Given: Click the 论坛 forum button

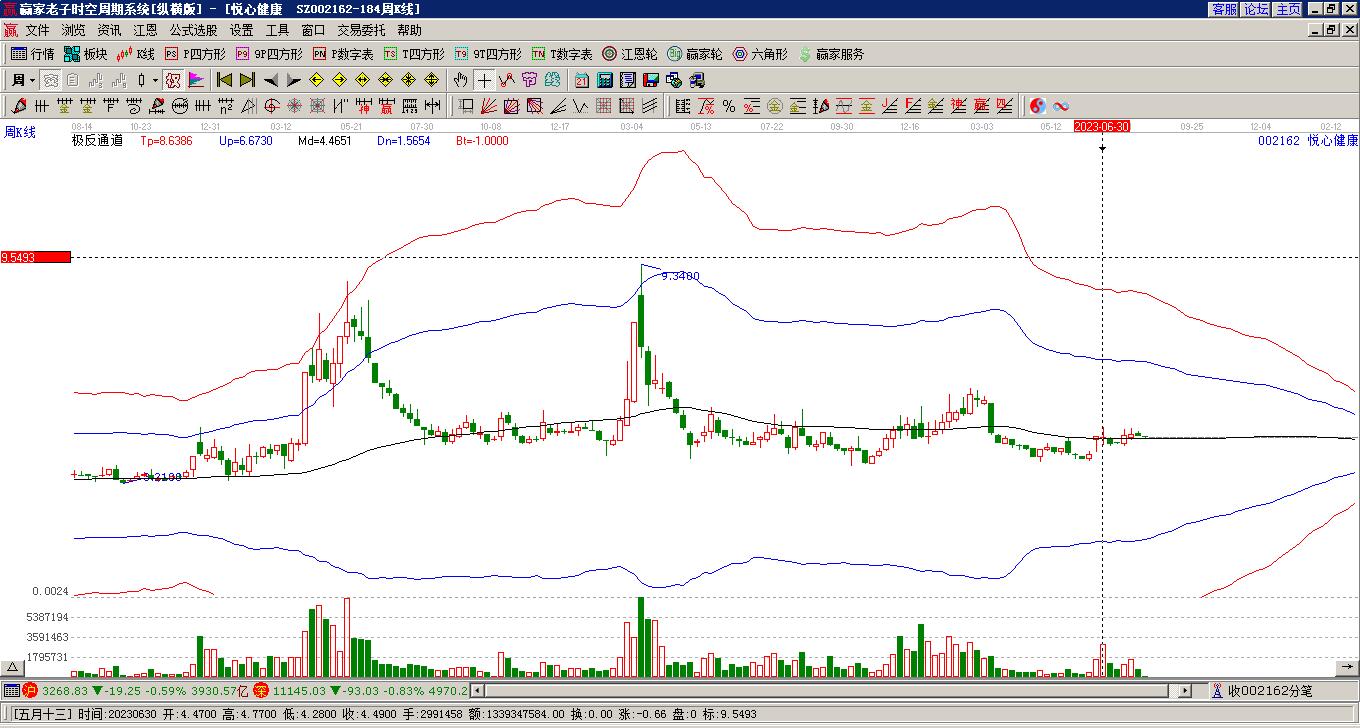Looking at the screenshot, I should (x=1256, y=9).
